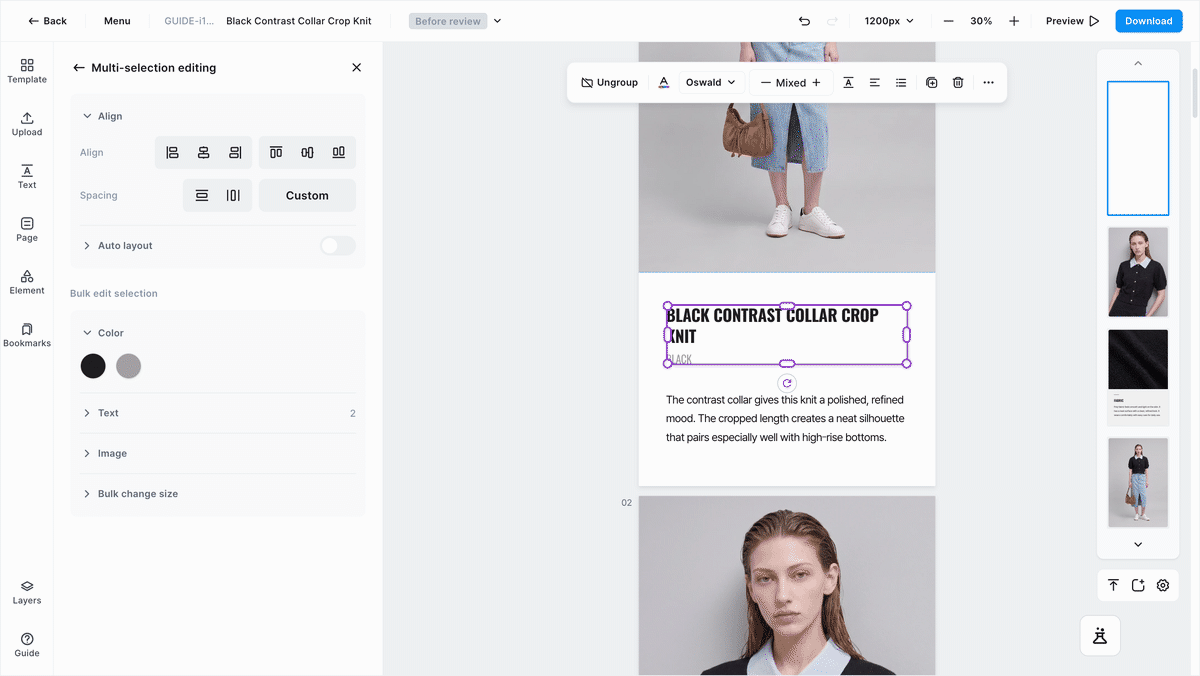Decrease font size with minus
Viewport: 1200px width, 676px height.
766,83
